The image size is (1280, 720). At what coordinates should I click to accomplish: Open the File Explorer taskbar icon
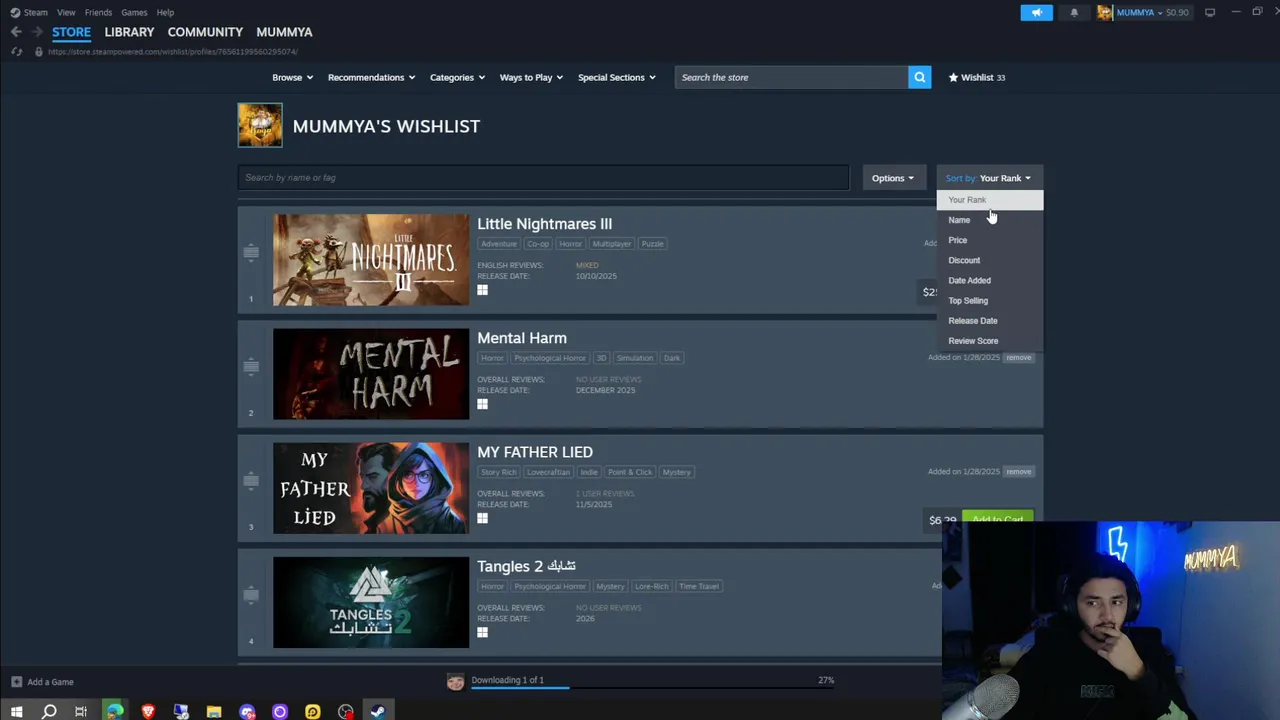[214, 711]
